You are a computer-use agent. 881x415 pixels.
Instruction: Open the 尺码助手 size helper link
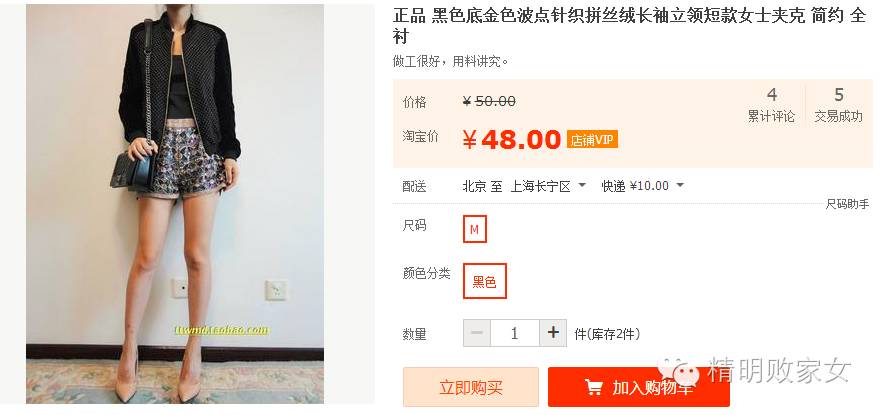tap(847, 204)
